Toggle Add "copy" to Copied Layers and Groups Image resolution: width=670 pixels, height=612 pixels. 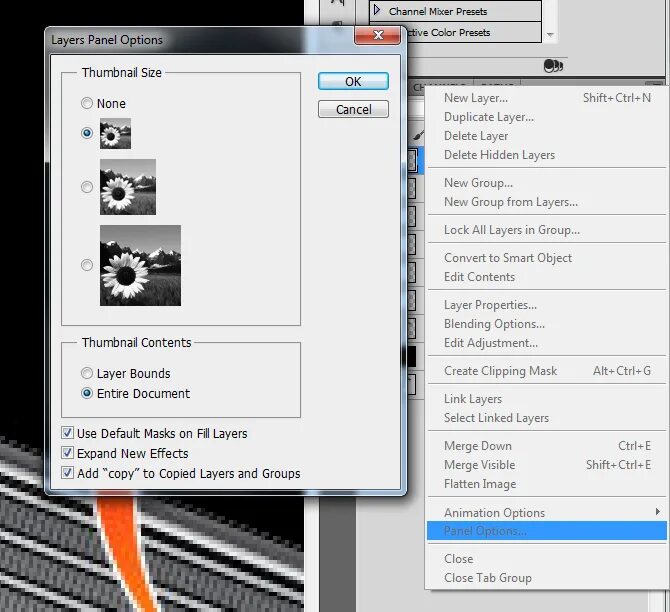(67, 473)
